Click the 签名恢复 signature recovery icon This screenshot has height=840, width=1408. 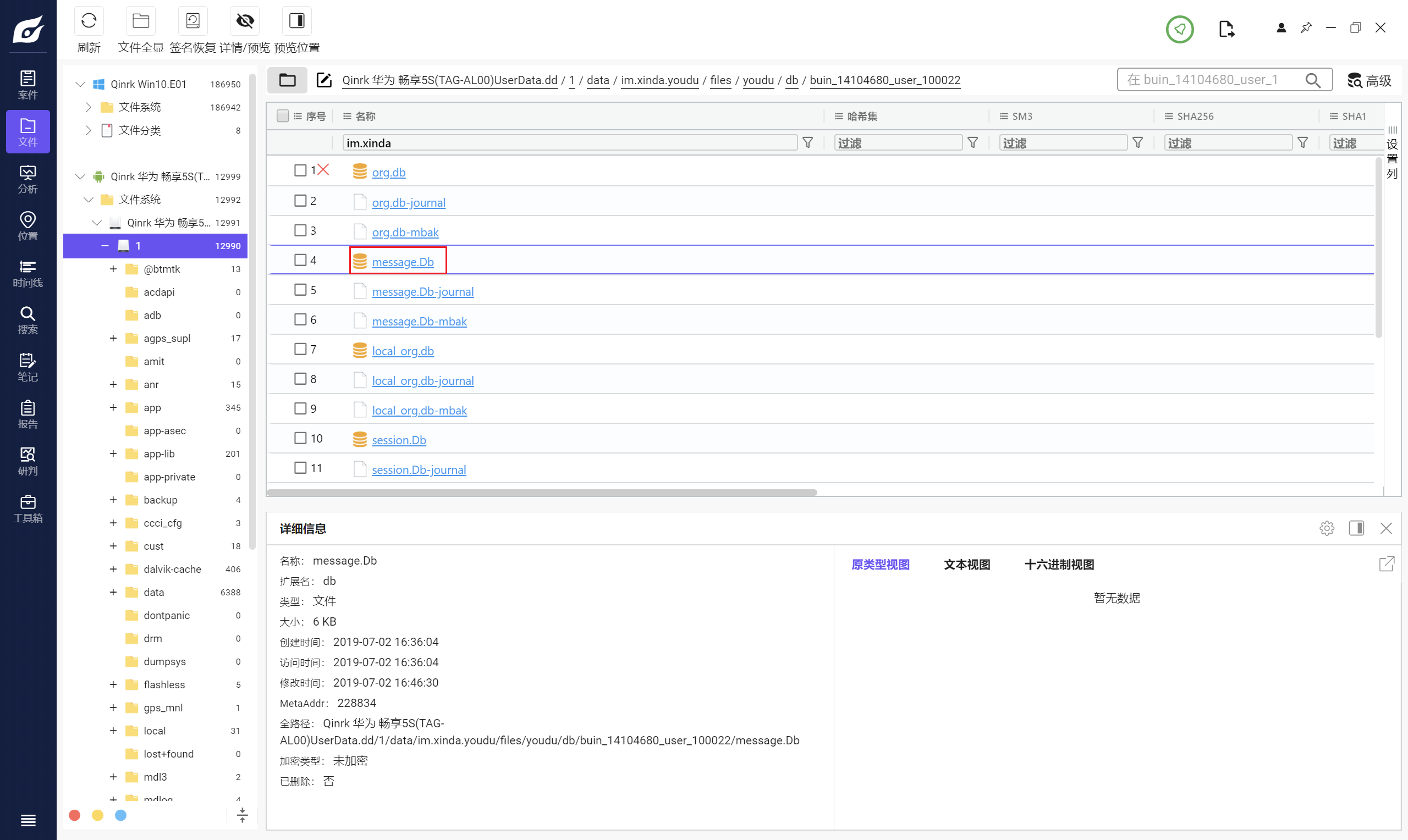(x=193, y=21)
